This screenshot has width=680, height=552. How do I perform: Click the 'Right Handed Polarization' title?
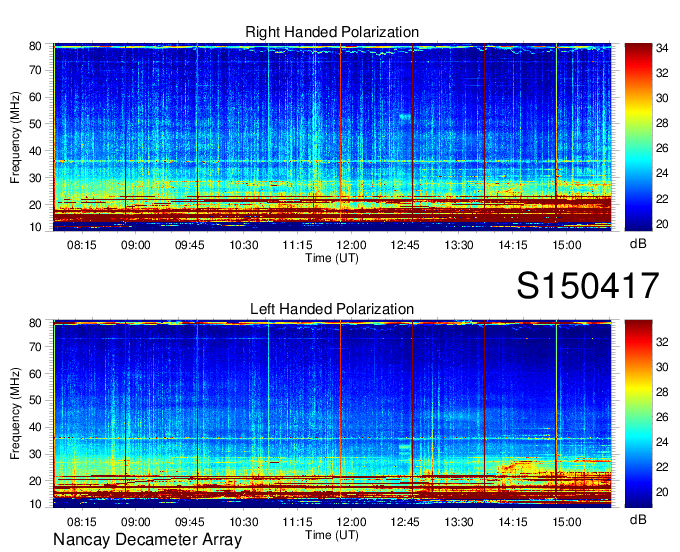[x=332, y=32]
